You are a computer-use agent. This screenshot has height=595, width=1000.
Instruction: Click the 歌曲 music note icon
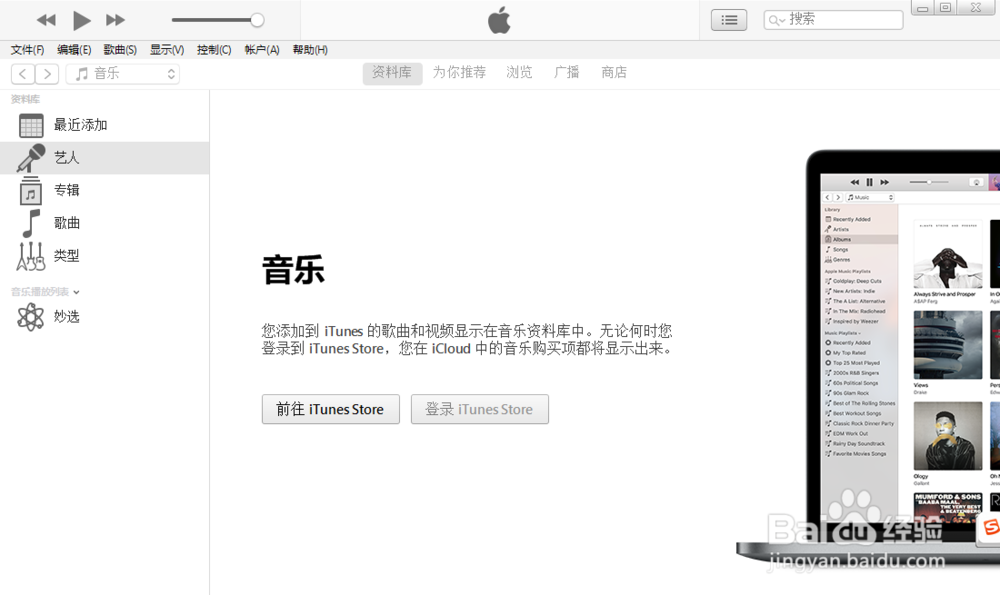point(31,223)
